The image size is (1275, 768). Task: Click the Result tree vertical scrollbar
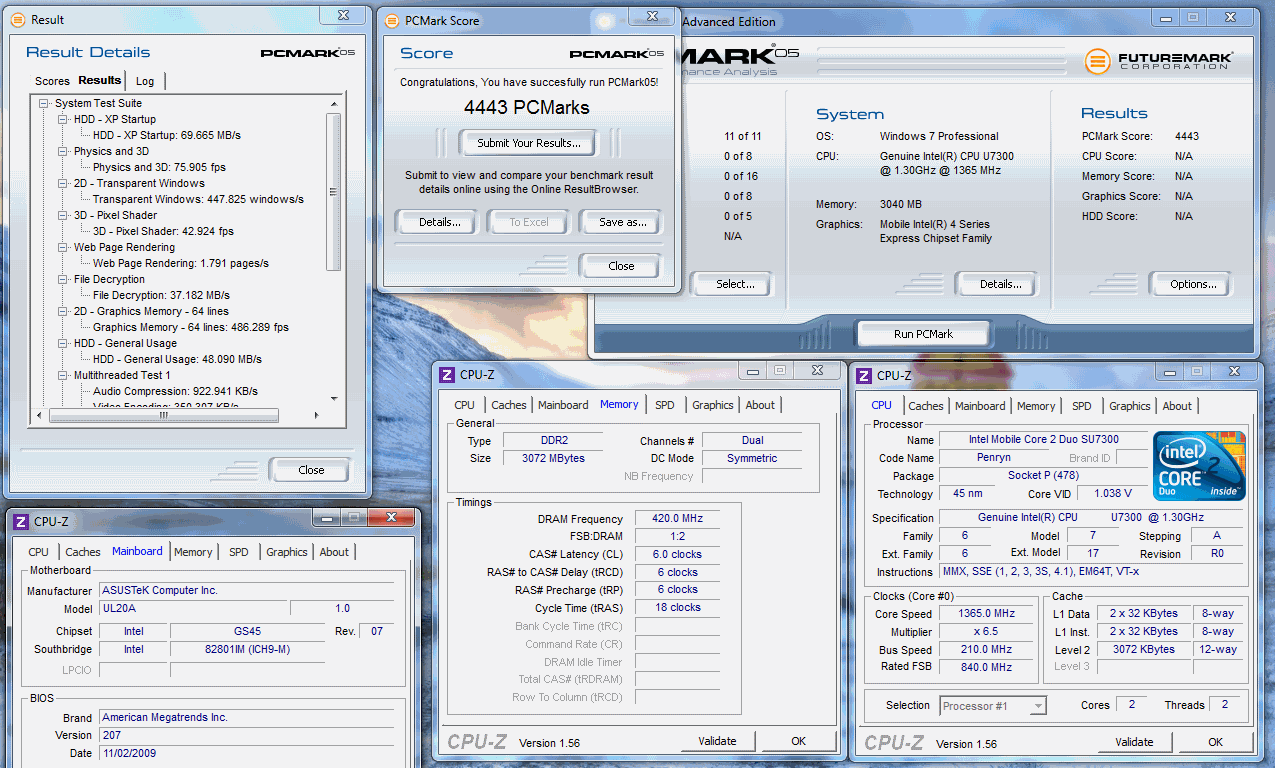(334, 191)
